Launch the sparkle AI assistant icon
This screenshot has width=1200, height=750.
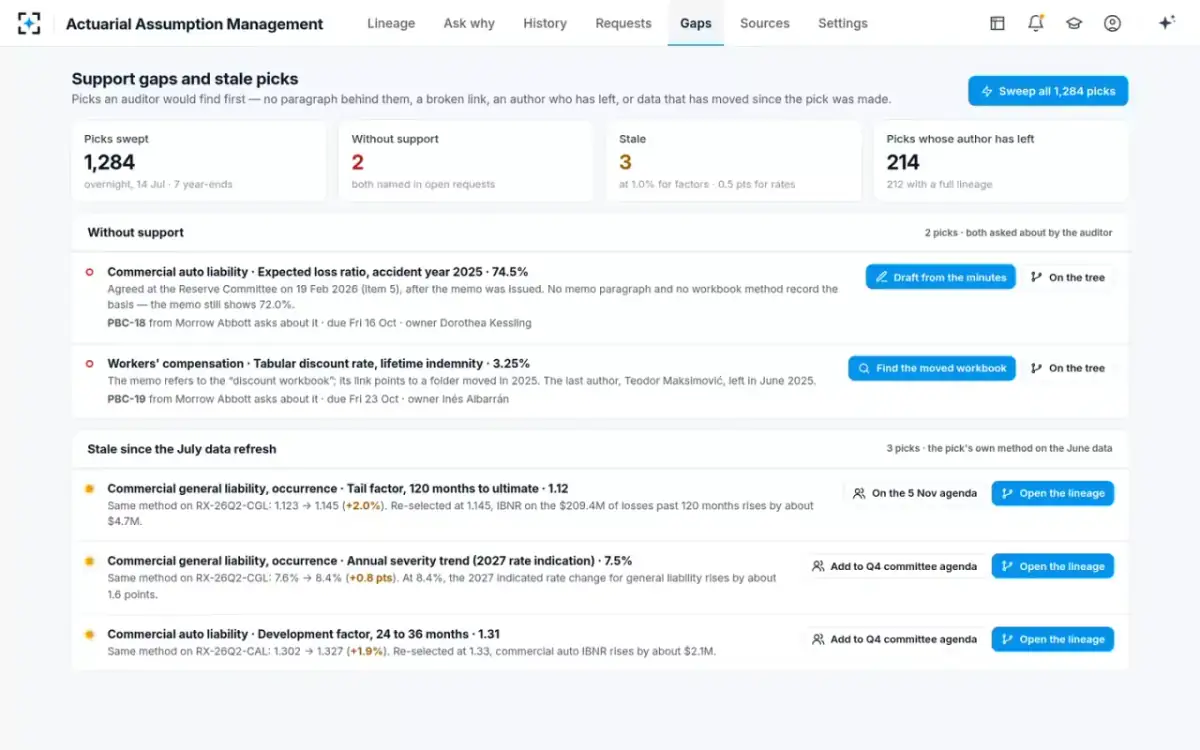[x=1166, y=23]
